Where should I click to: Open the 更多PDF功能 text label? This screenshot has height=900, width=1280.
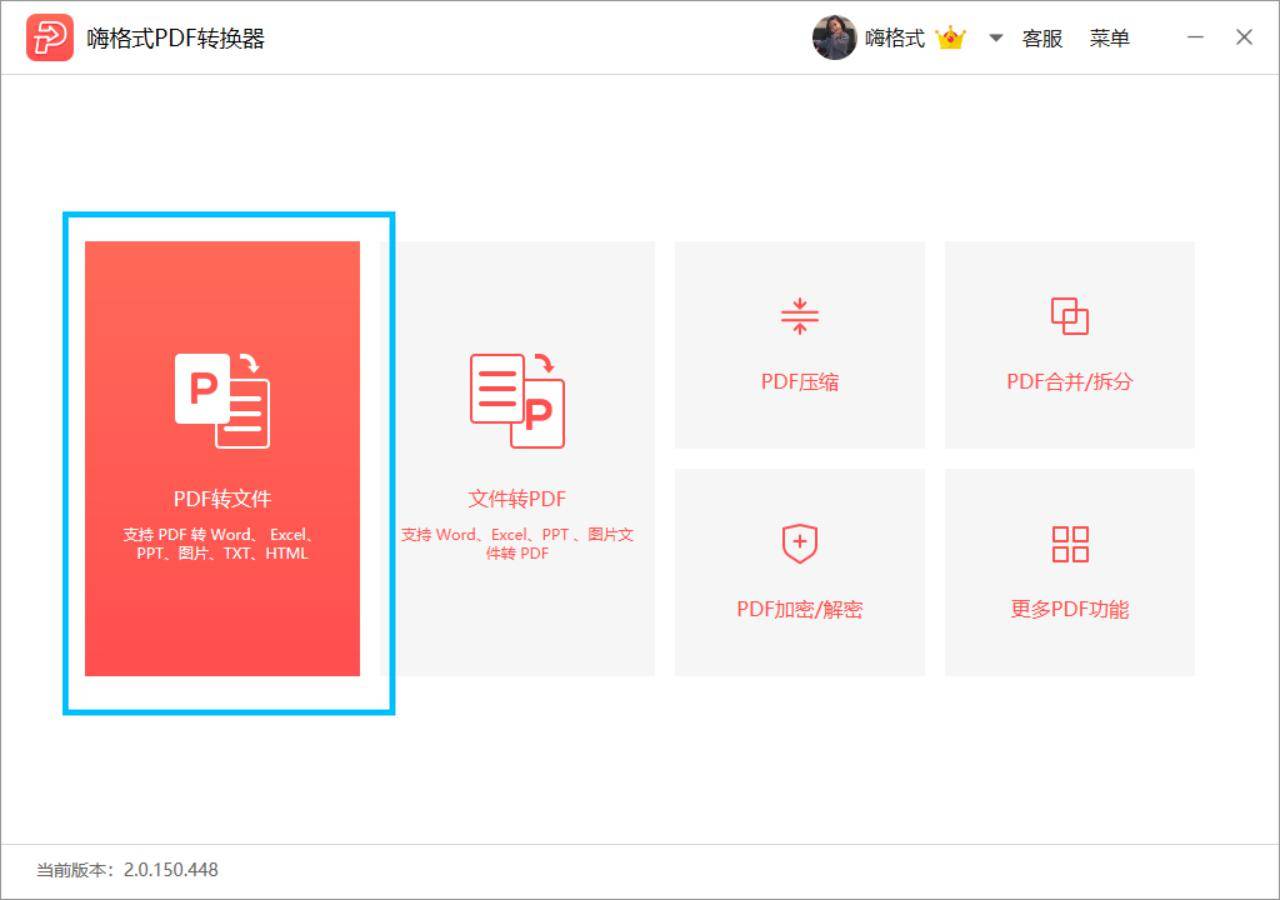pyautogui.click(x=1069, y=610)
